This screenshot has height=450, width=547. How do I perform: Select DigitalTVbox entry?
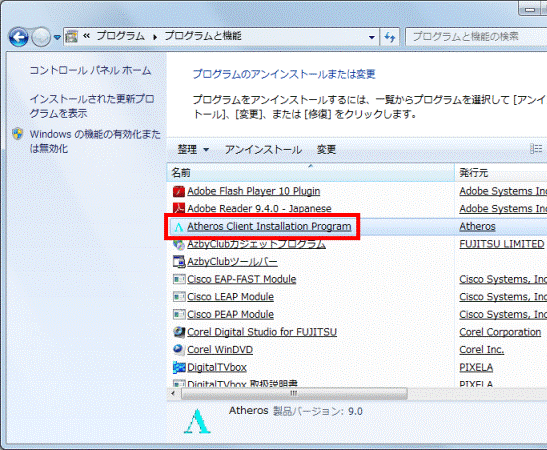[x=217, y=367]
